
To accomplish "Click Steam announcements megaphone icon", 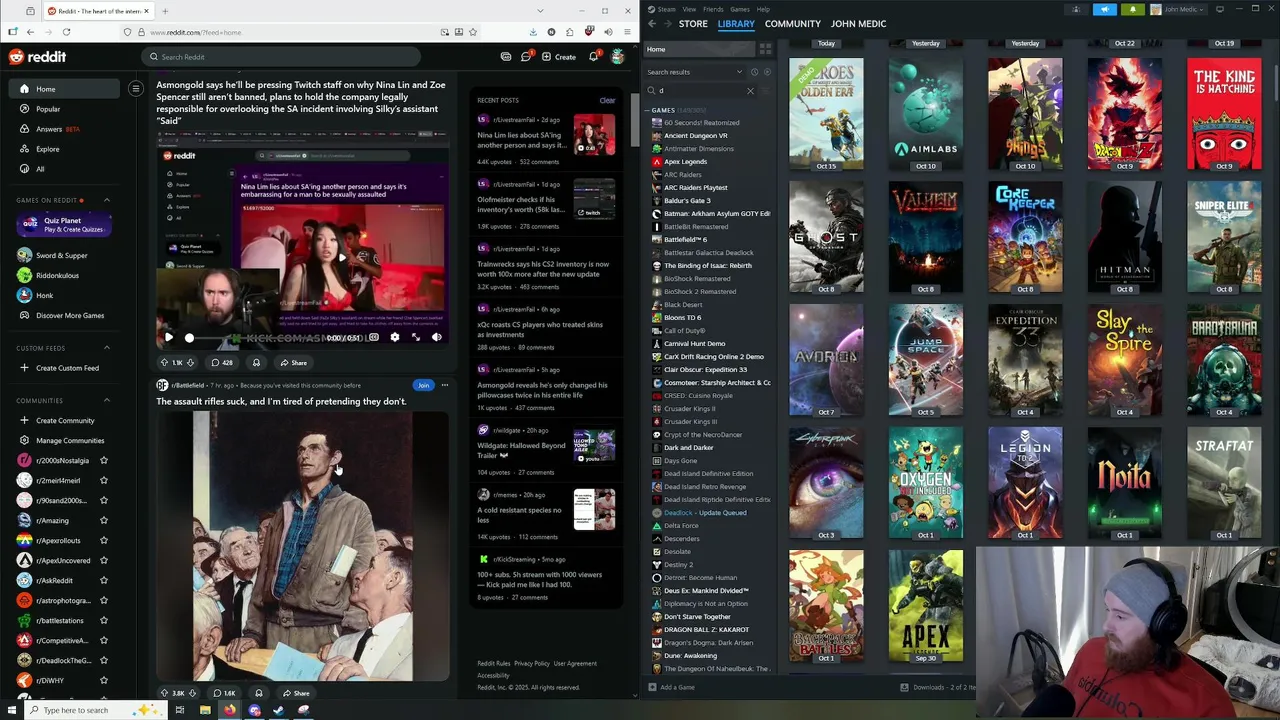I will pyautogui.click(x=1105, y=9).
